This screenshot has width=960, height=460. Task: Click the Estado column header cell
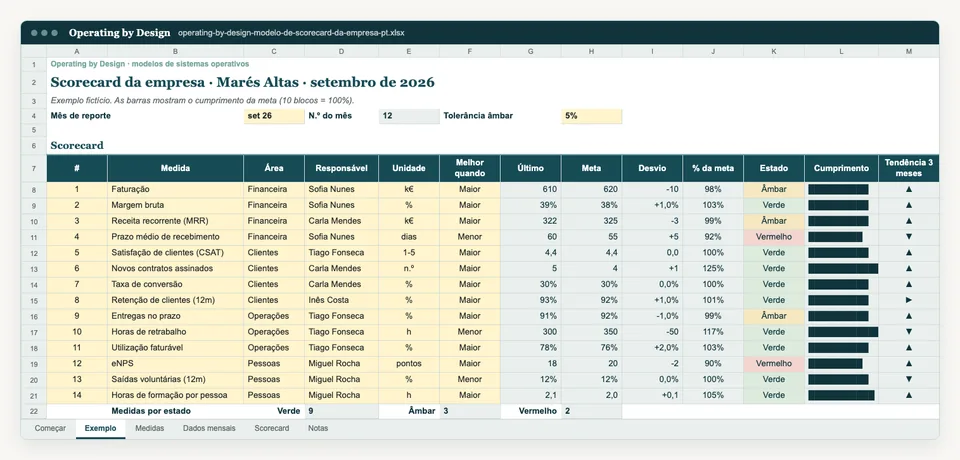(x=774, y=168)
